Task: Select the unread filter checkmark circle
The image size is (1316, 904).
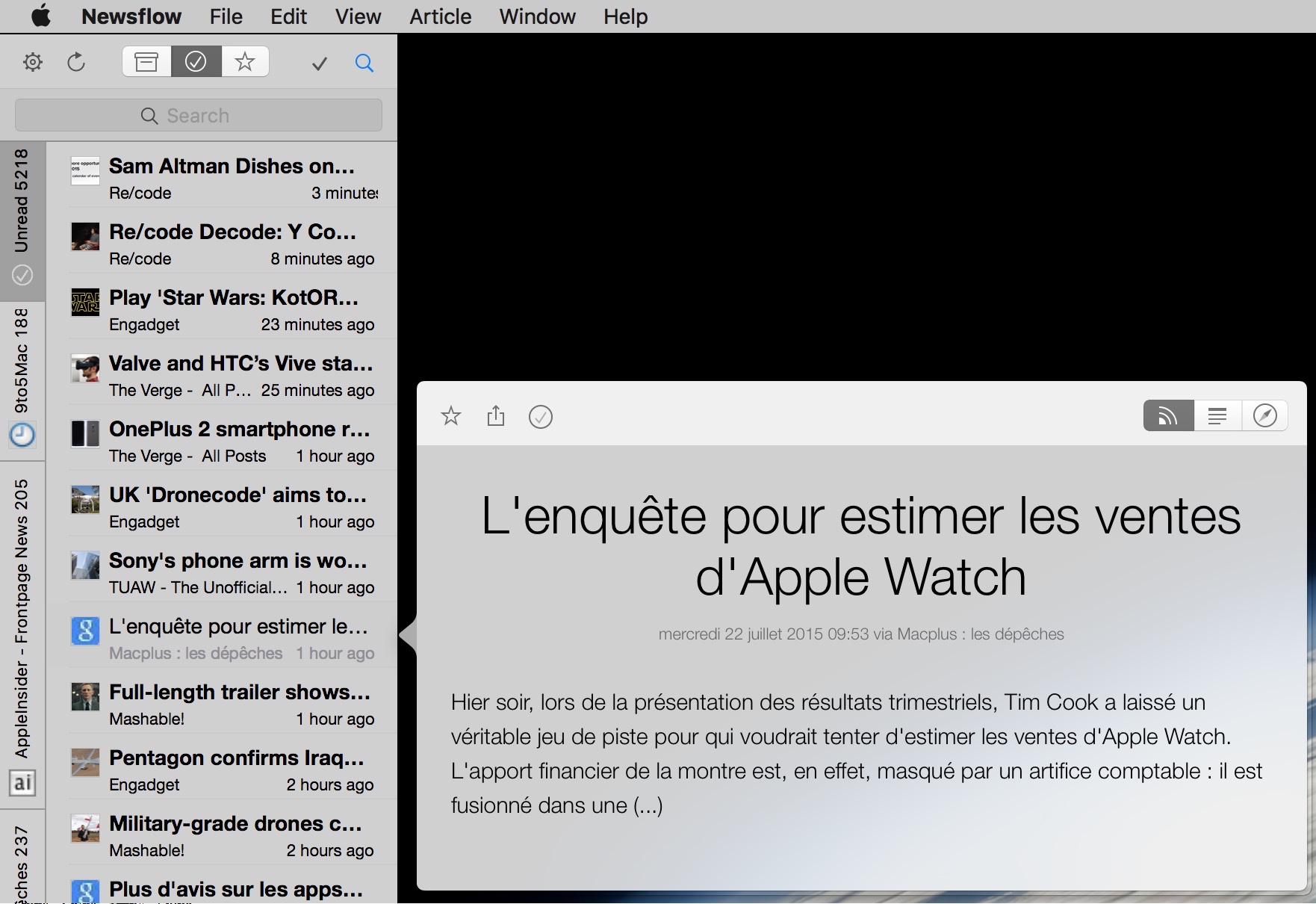Action: [x=196, y=61]
